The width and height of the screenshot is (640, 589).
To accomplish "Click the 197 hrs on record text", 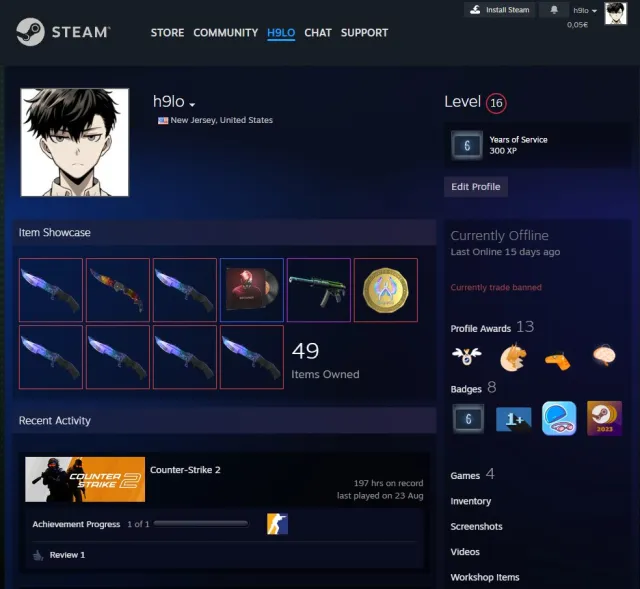I will point(389,483).
